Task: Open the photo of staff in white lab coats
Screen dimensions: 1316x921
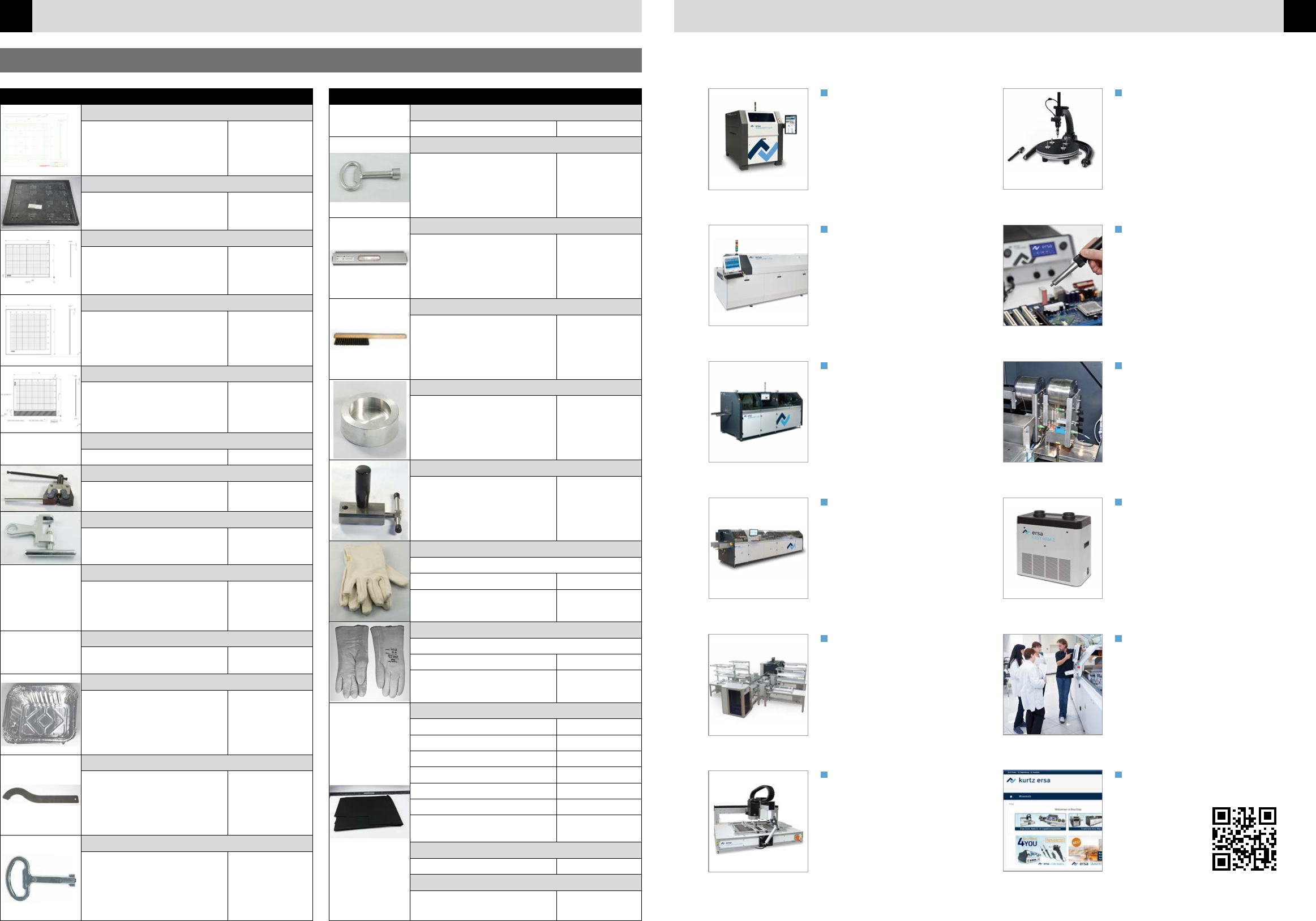Action: tap(1052, 684)
